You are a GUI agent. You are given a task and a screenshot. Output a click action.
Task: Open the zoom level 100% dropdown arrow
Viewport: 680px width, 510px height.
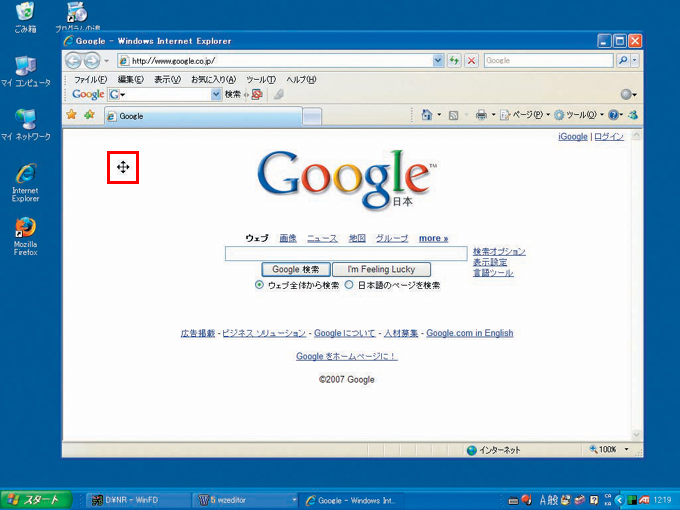pyautogui.click(x=626, y=449)
